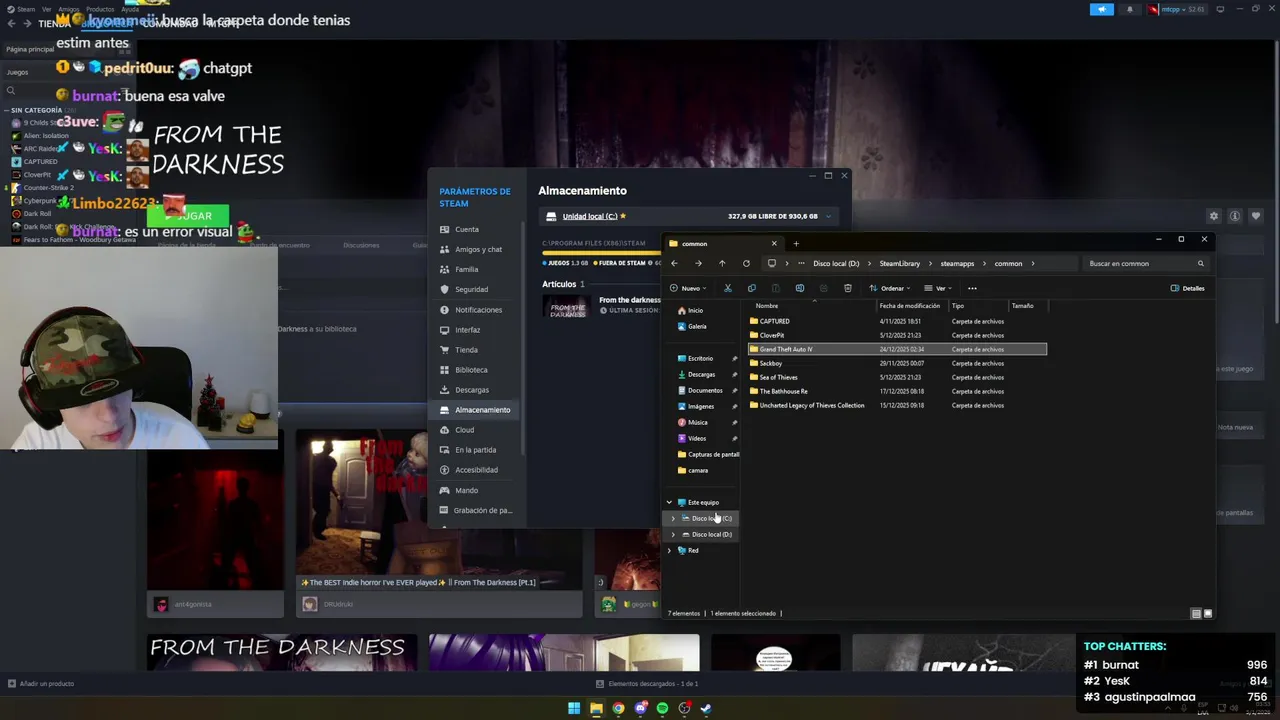Expand the Red network tree node
The height and width of the screenshot is (720, 1280).
(670, 550)
